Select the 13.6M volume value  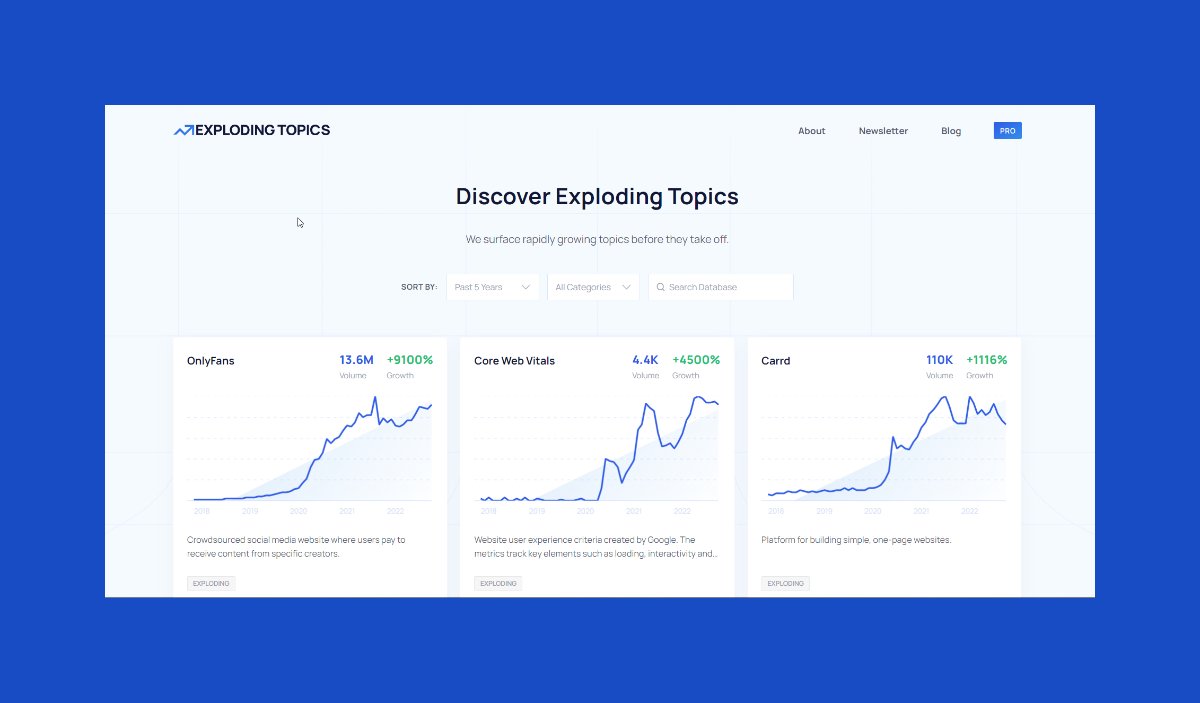tap(356, 360)
